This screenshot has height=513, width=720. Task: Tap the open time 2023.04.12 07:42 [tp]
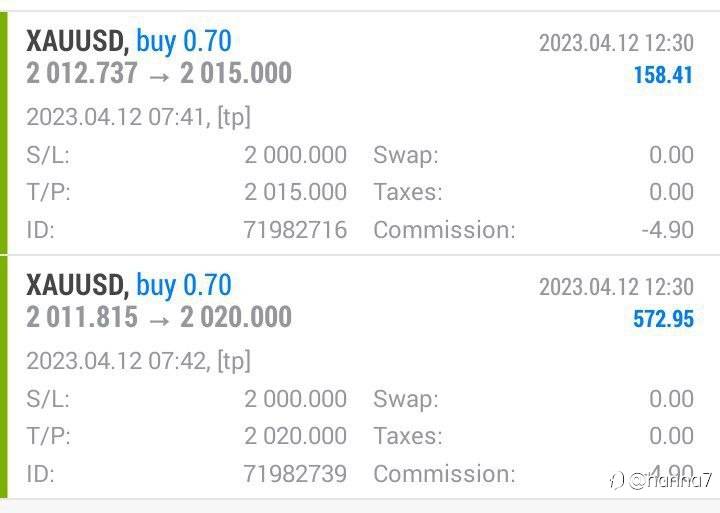[x=138, y=361]
